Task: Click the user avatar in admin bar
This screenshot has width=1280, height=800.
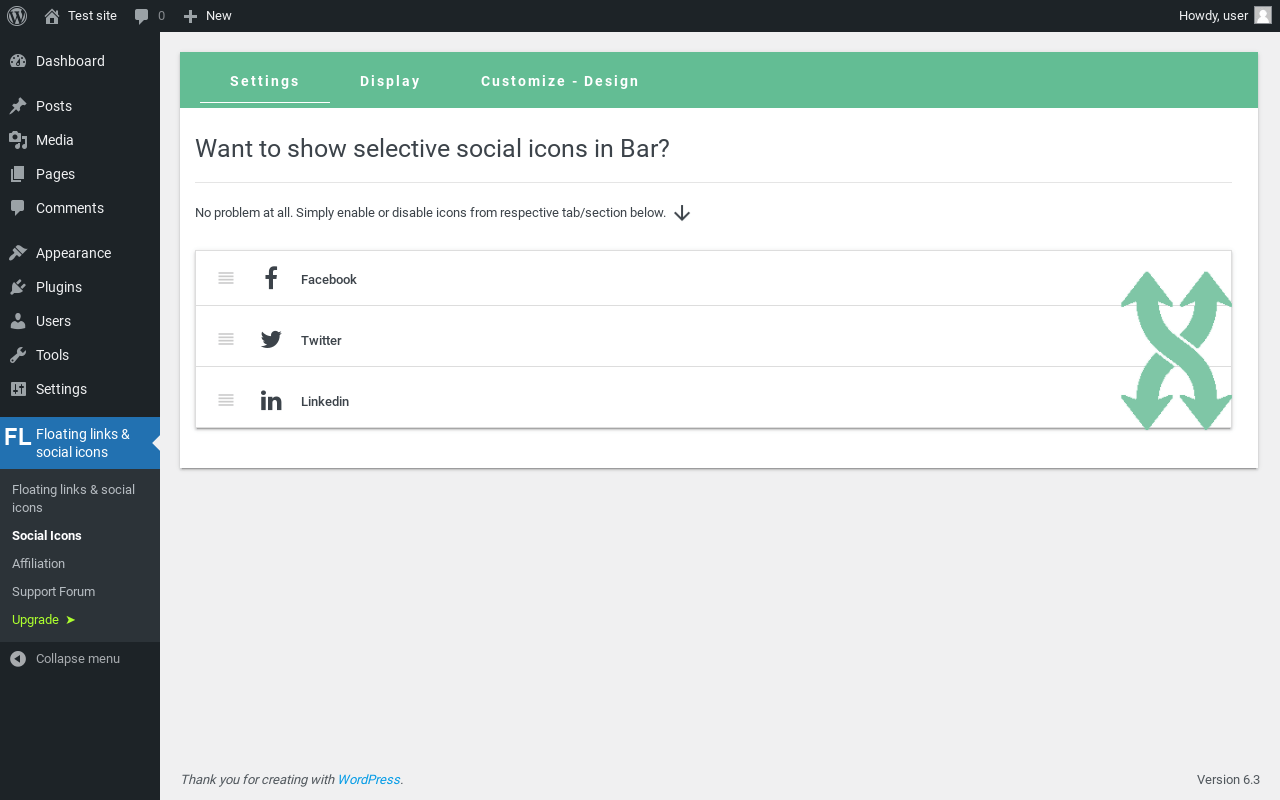Action: pos(1263,16)
